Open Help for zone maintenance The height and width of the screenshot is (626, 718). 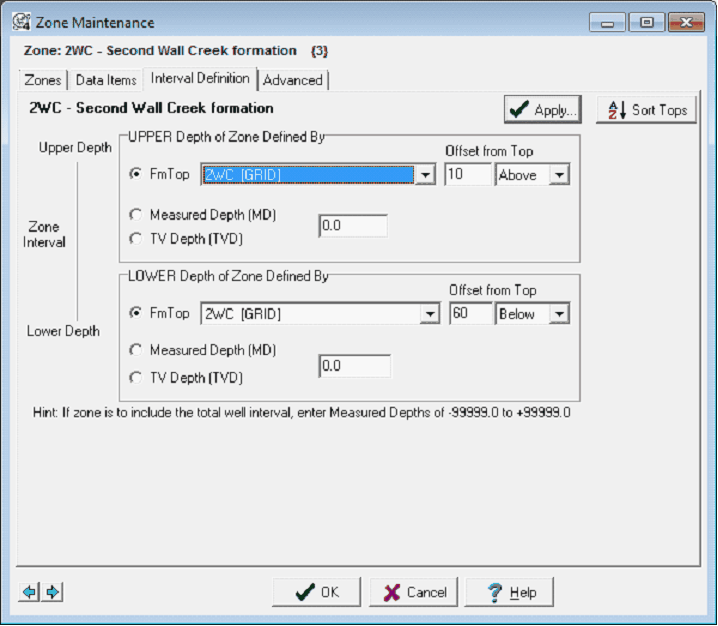pos(508,592)
